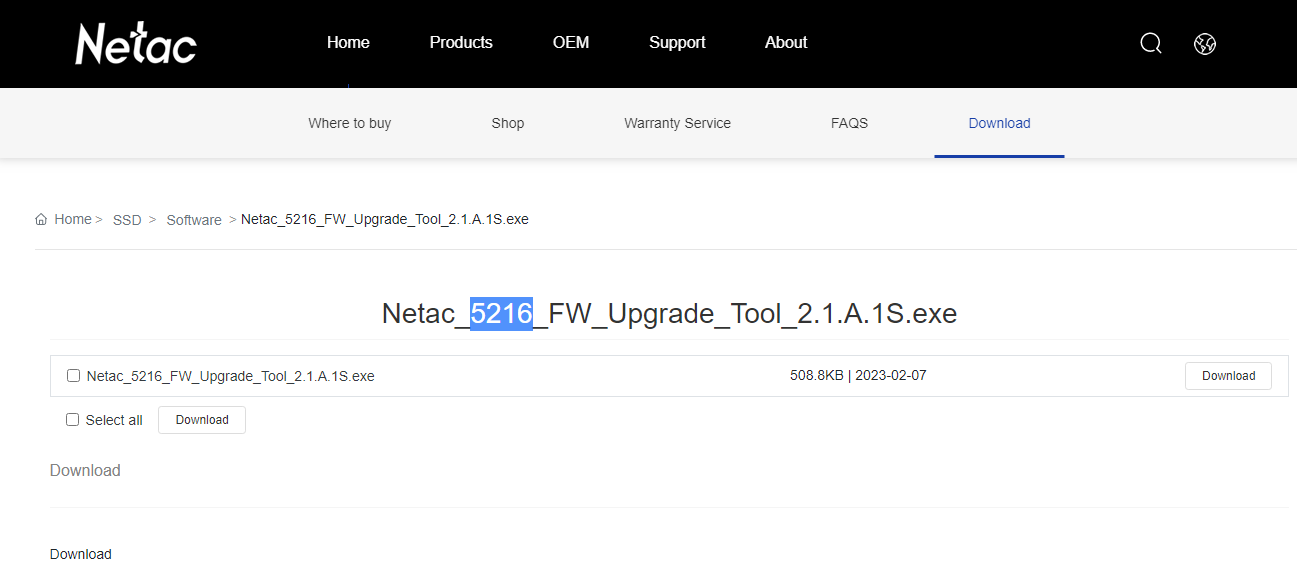The width and height of the screenshot is (1297, 582).
Task: Click the Download button next to the file
Action: click(1228, 375)
